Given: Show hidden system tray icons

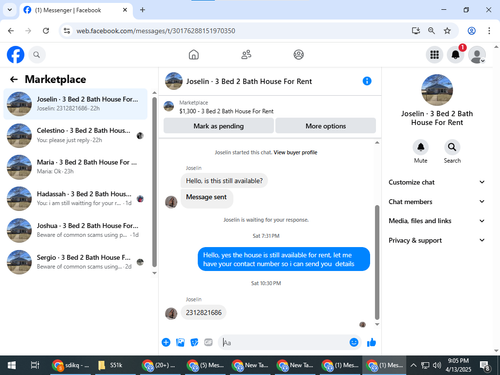Looking at the screenshot, I should tap(413, 365).
